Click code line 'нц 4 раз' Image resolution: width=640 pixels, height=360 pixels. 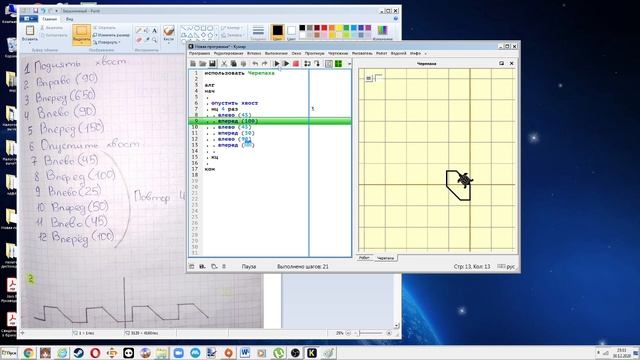click(x=224, y=109)
